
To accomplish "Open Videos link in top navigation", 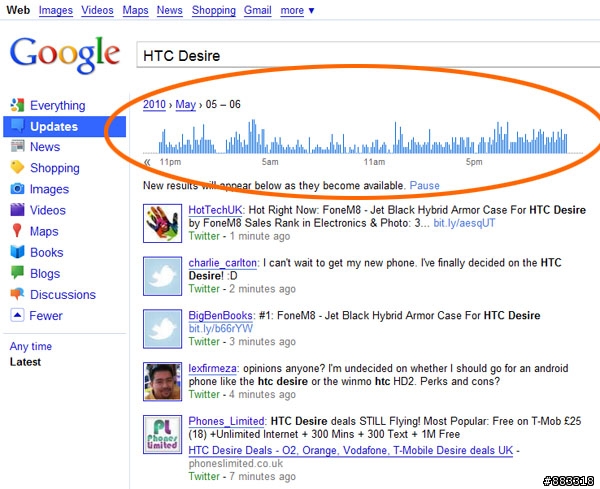I will 97,10.
